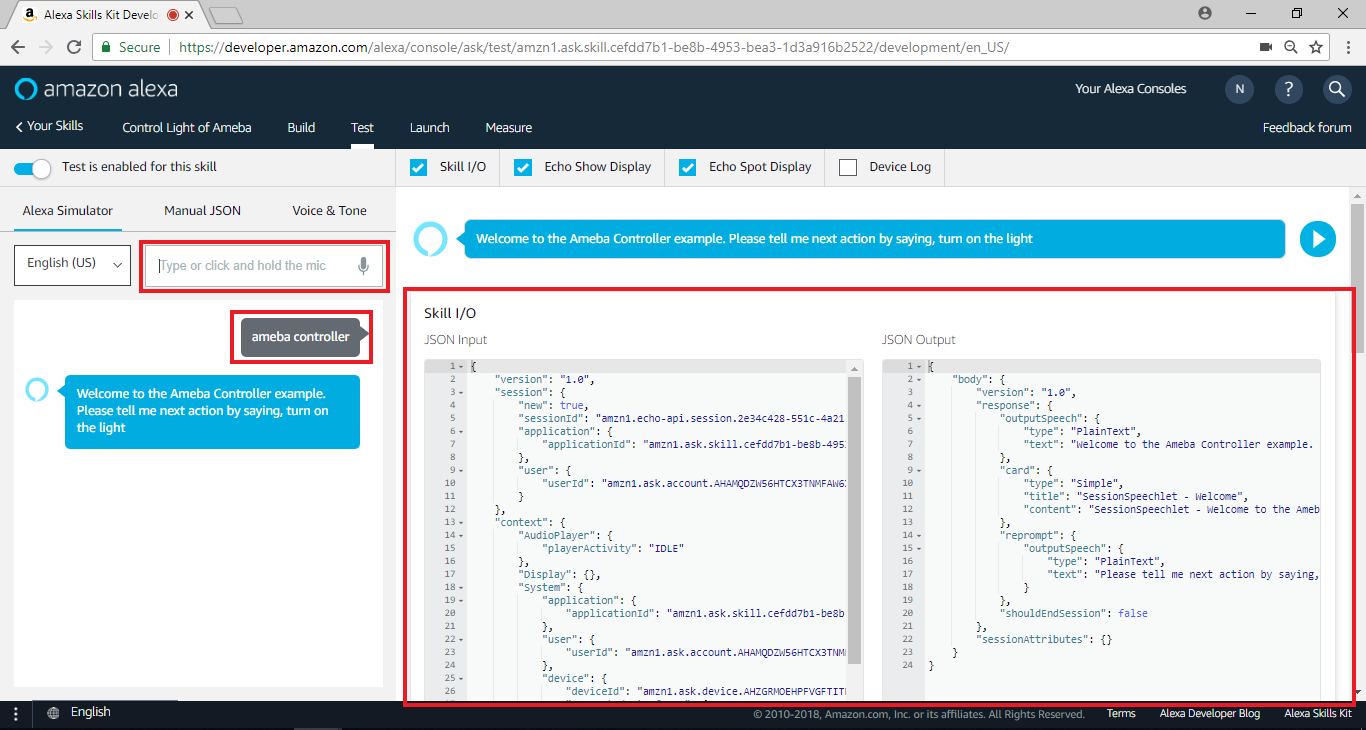The width and height of the screenshot is (1366, 730).
Task: Open Your Alexa Consoles menu
Action: coord(1131,89)
